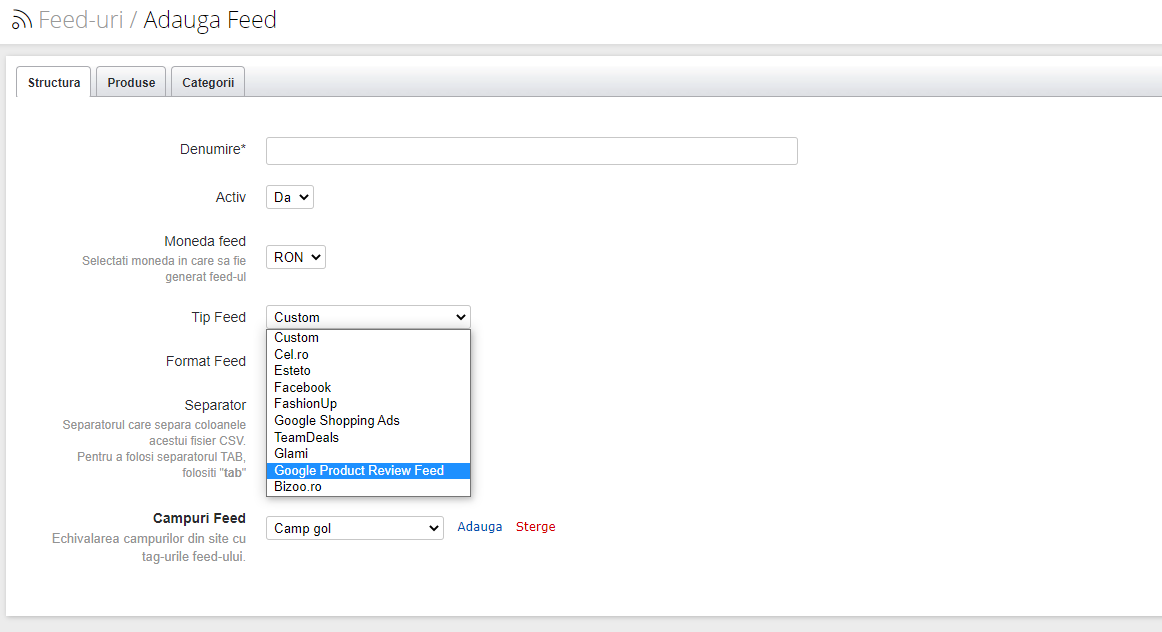1162x632 pixels.
Task: Choose Facebook feed type option
Action: (368, 387)
